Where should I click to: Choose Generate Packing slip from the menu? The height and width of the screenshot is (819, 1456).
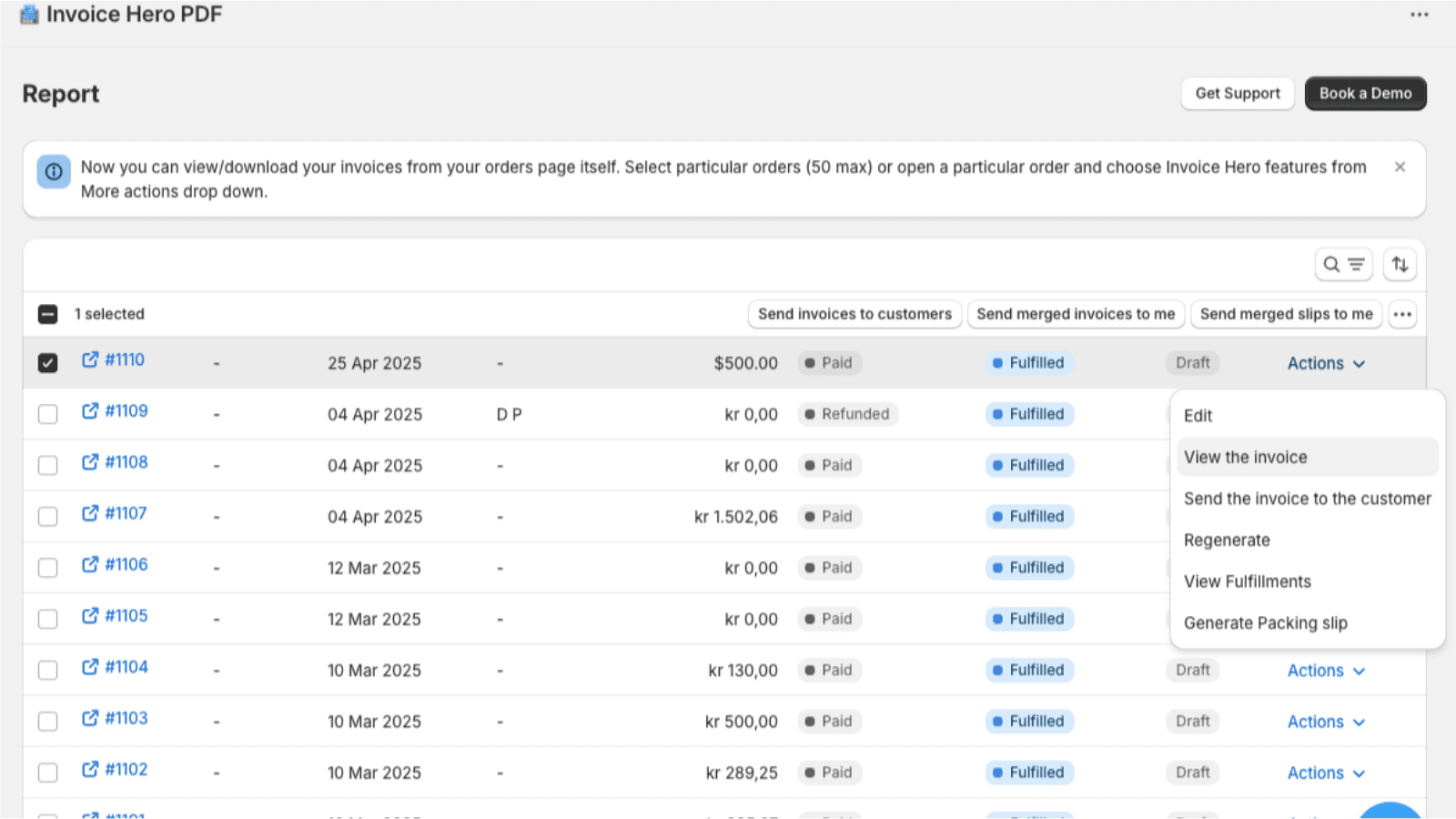tap(1265, 622)
